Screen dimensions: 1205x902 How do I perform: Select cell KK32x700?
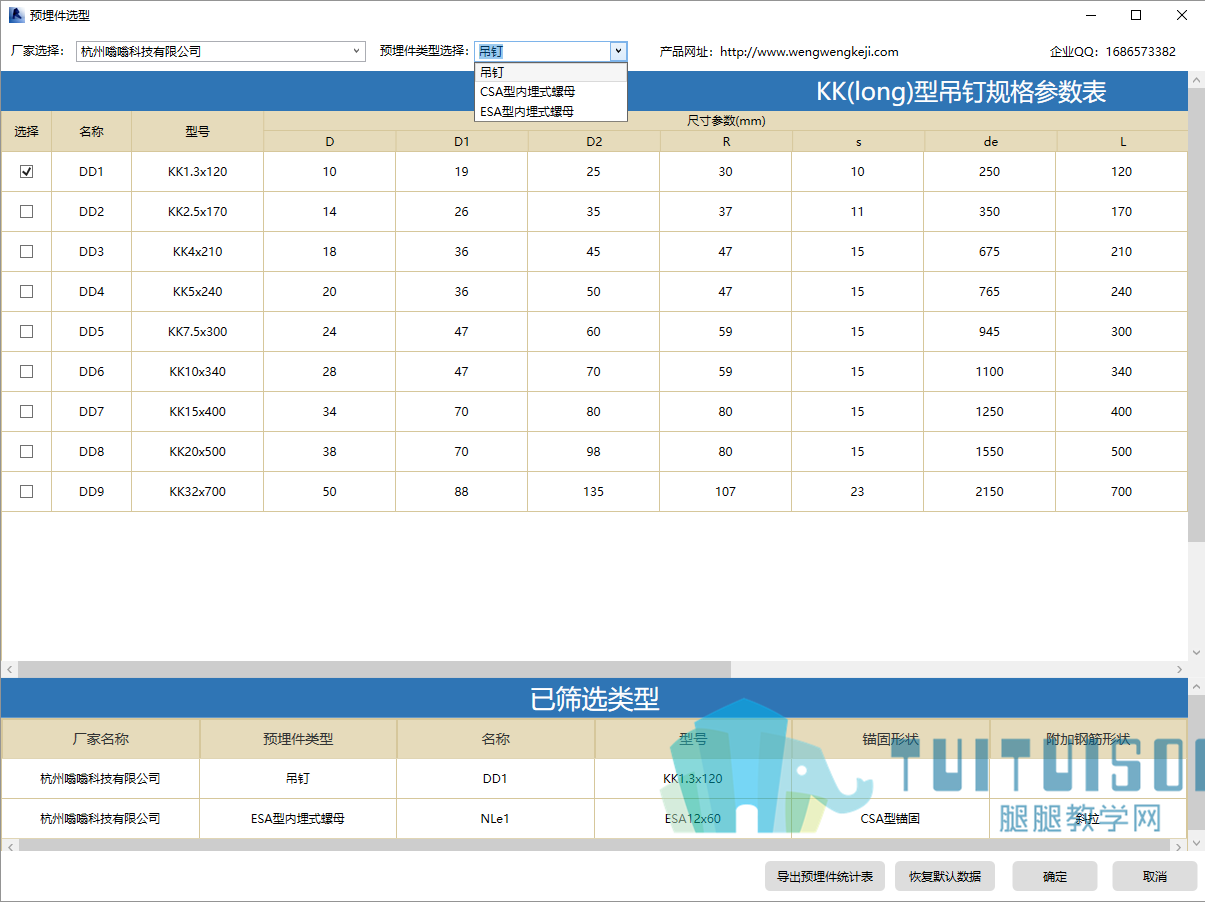(x=197, y=491)
